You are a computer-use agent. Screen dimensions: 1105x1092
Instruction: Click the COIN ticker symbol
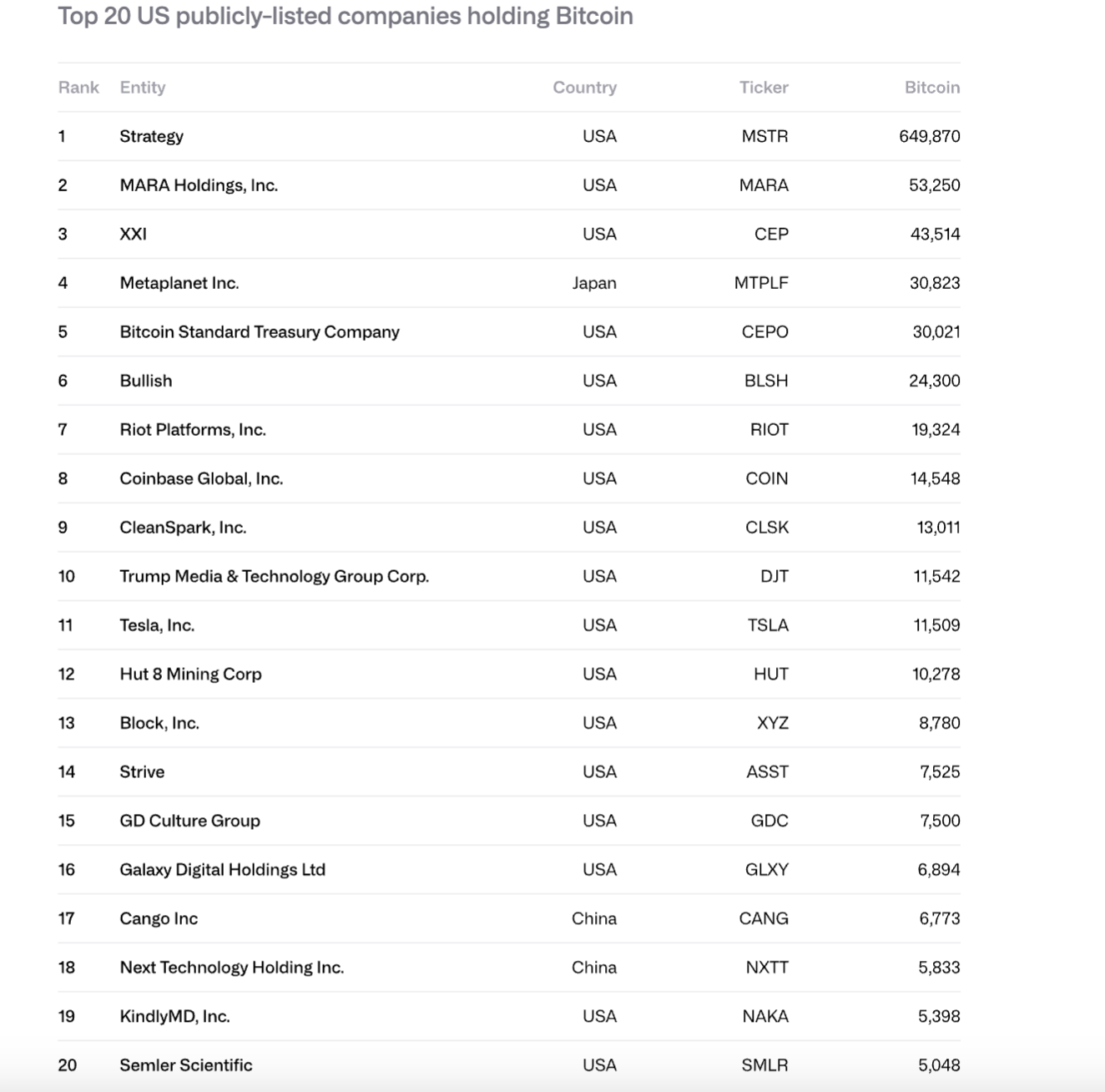(x=766, y=478)
